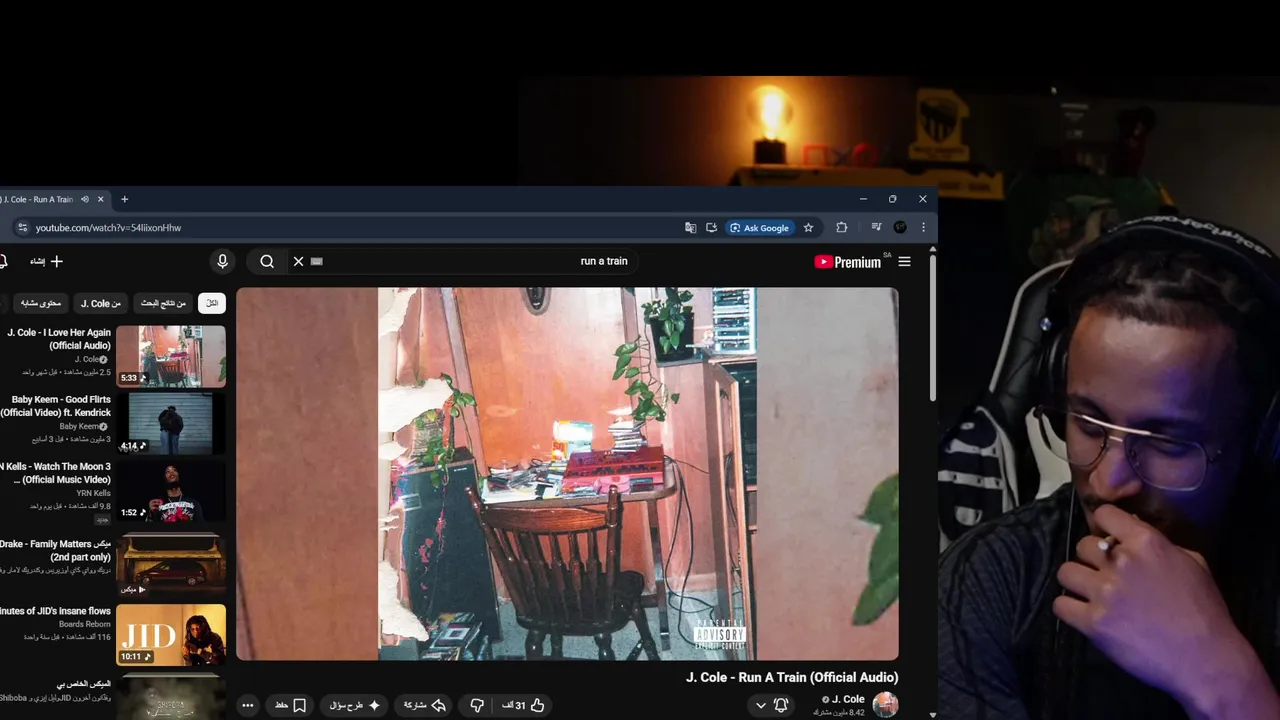Go to YouTube Premium home logo

point(848,262)
